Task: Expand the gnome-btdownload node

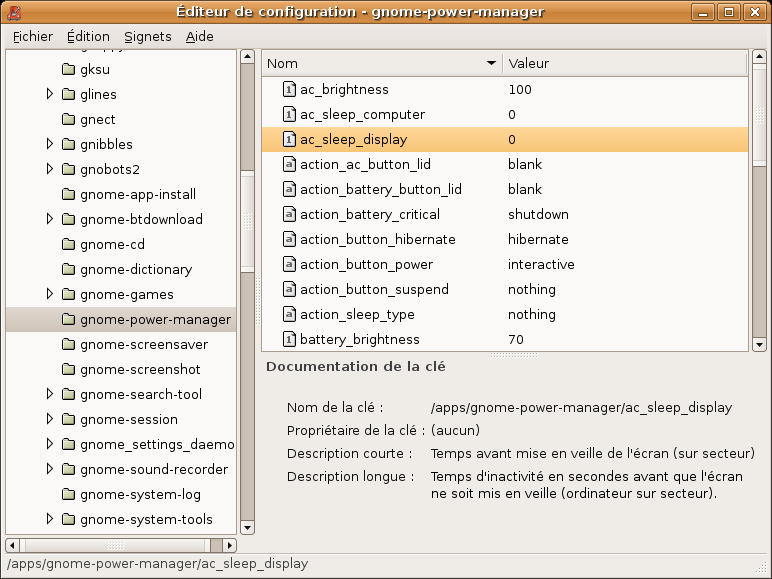Action: pos(50,220)
